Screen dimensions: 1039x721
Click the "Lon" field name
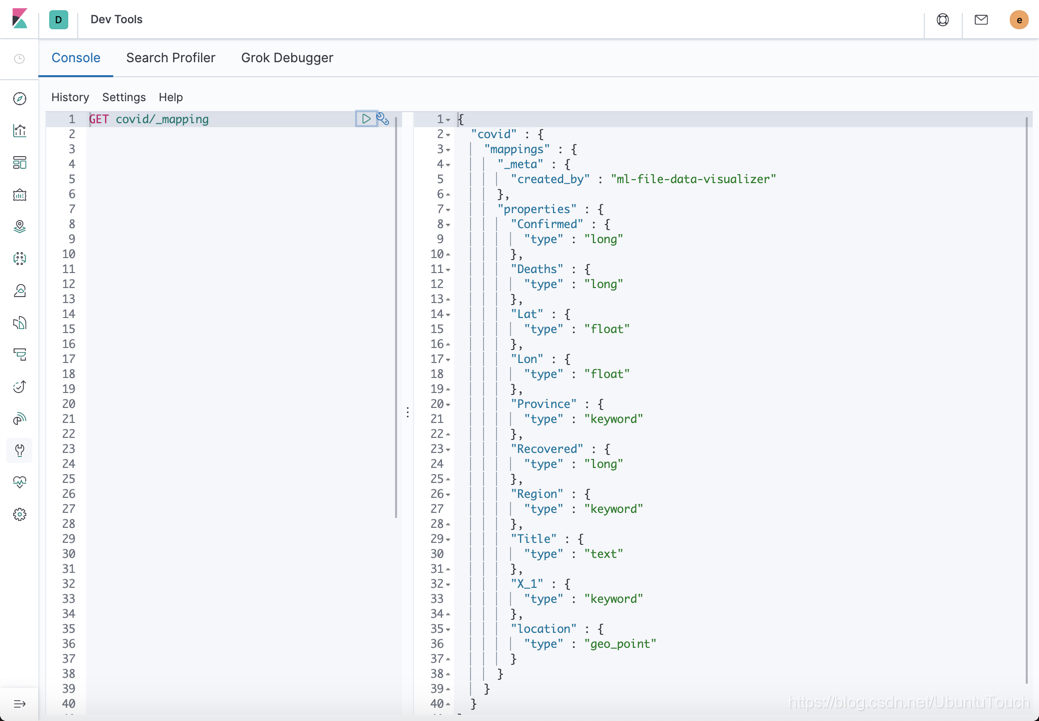tap(527, 359)
